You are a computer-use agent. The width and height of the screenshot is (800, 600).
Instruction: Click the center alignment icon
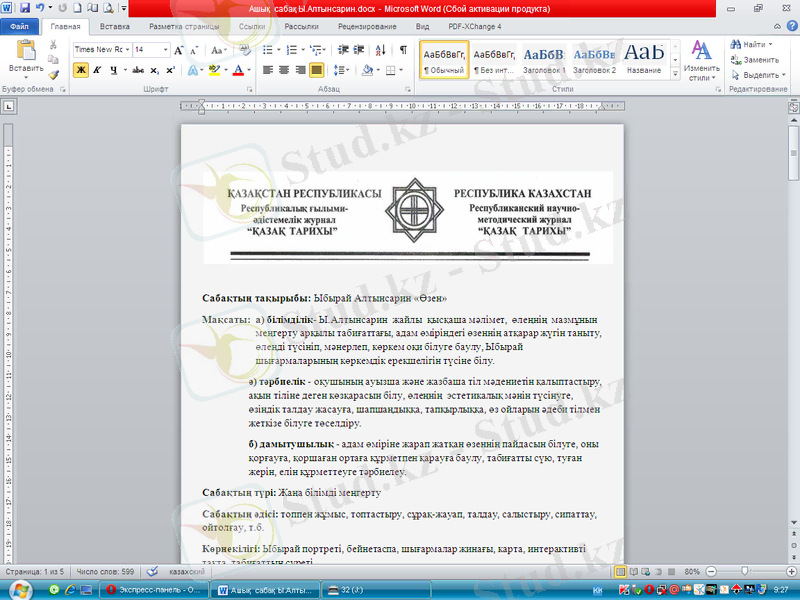285,70
